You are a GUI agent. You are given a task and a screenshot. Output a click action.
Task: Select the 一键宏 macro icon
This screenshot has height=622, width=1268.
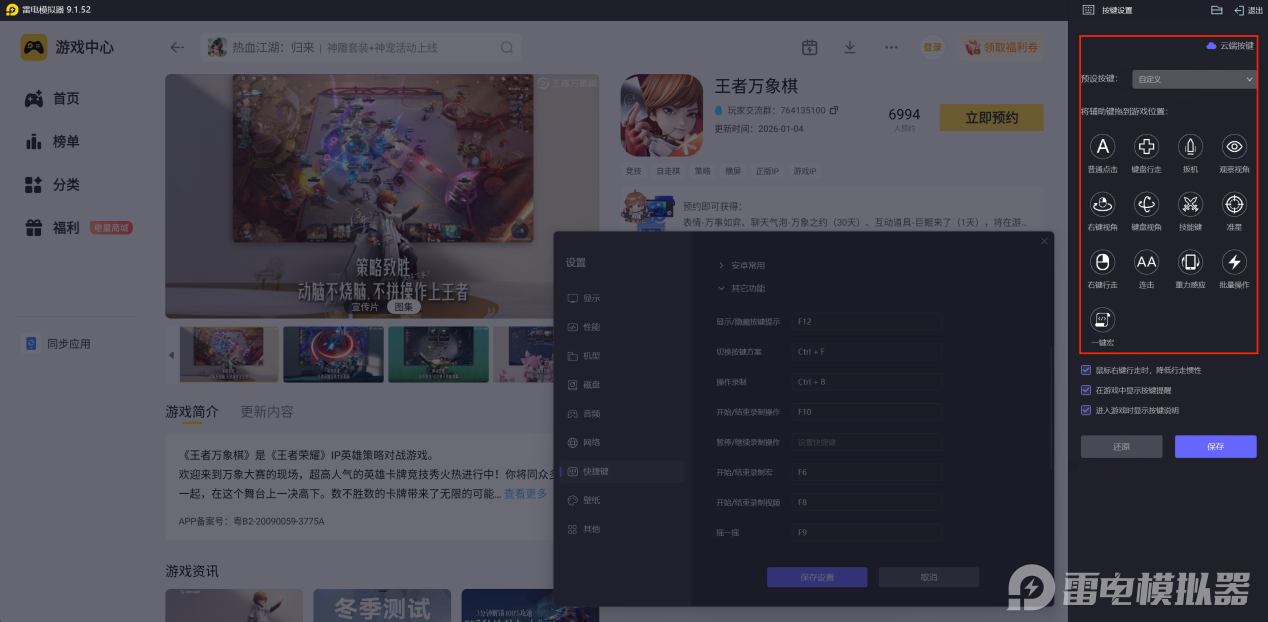[1102, 319]
